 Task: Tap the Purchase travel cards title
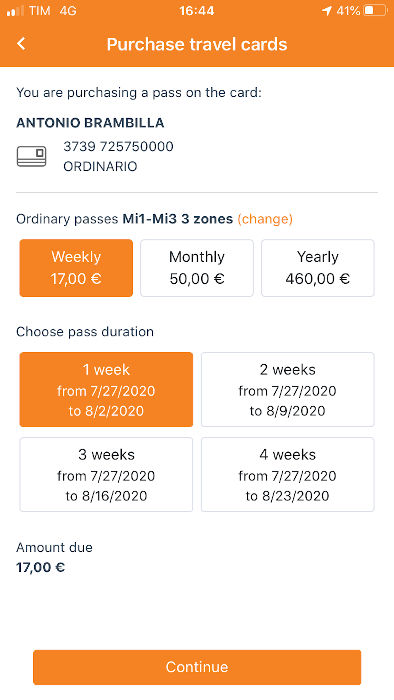(197, 44)
